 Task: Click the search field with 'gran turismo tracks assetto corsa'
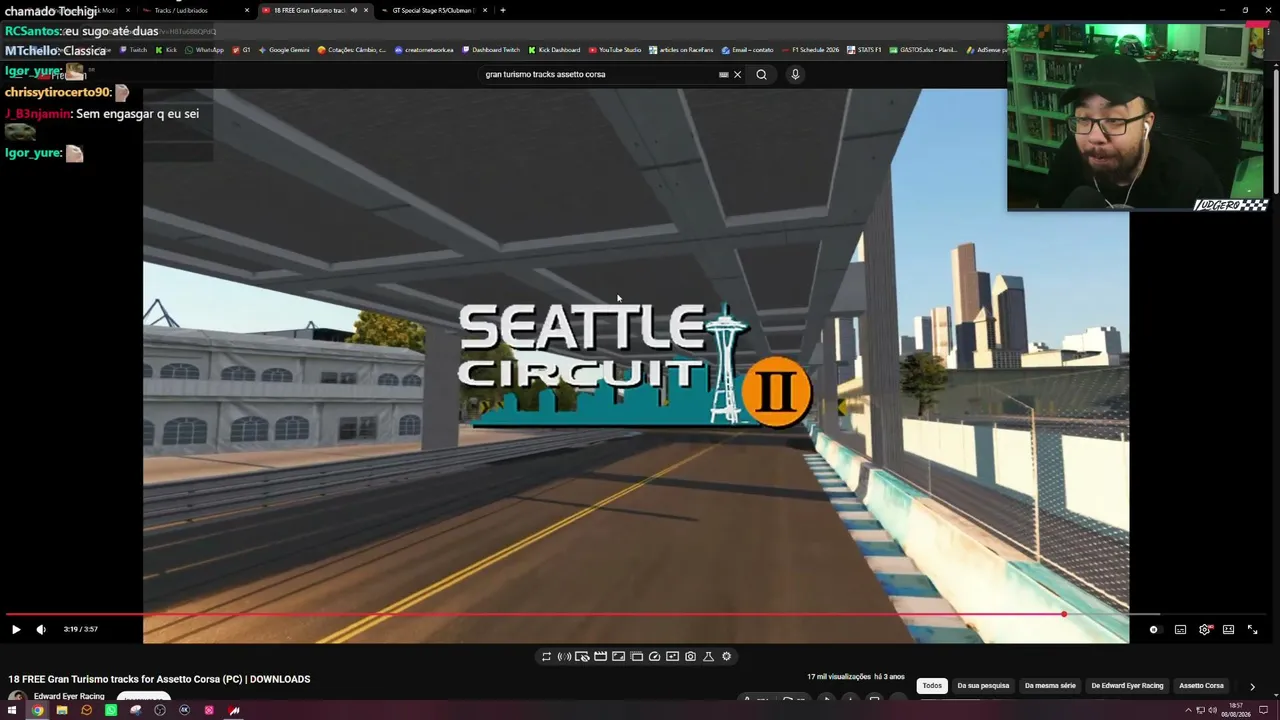coord(598,74)
